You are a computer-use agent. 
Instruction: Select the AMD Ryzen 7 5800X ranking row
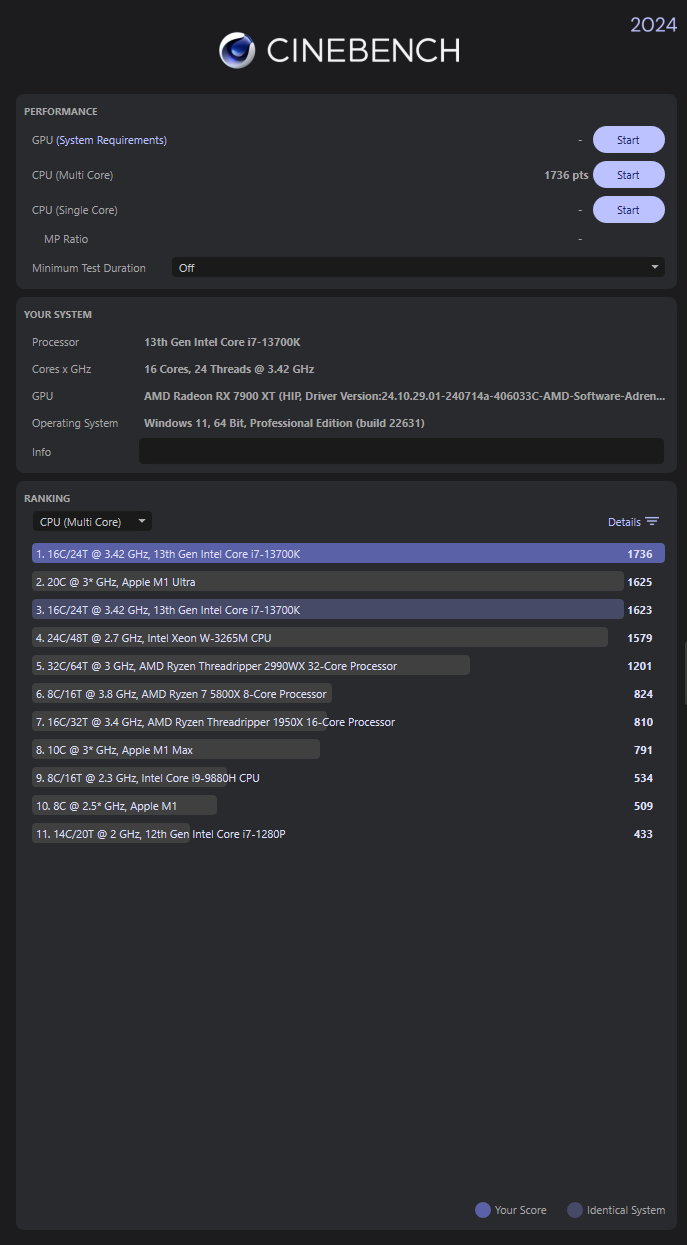coord(348,694)
